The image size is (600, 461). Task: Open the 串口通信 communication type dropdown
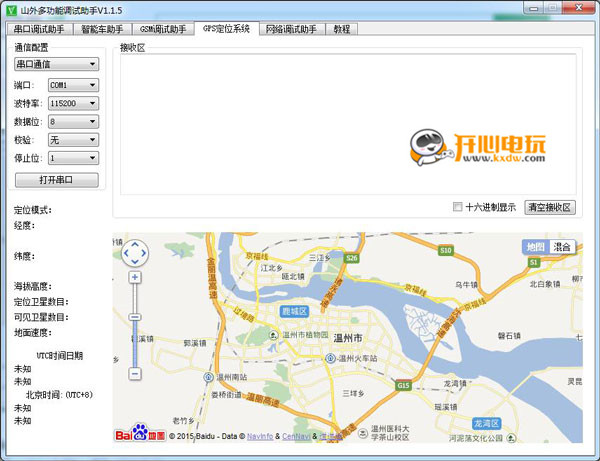[x=56, y=64]
